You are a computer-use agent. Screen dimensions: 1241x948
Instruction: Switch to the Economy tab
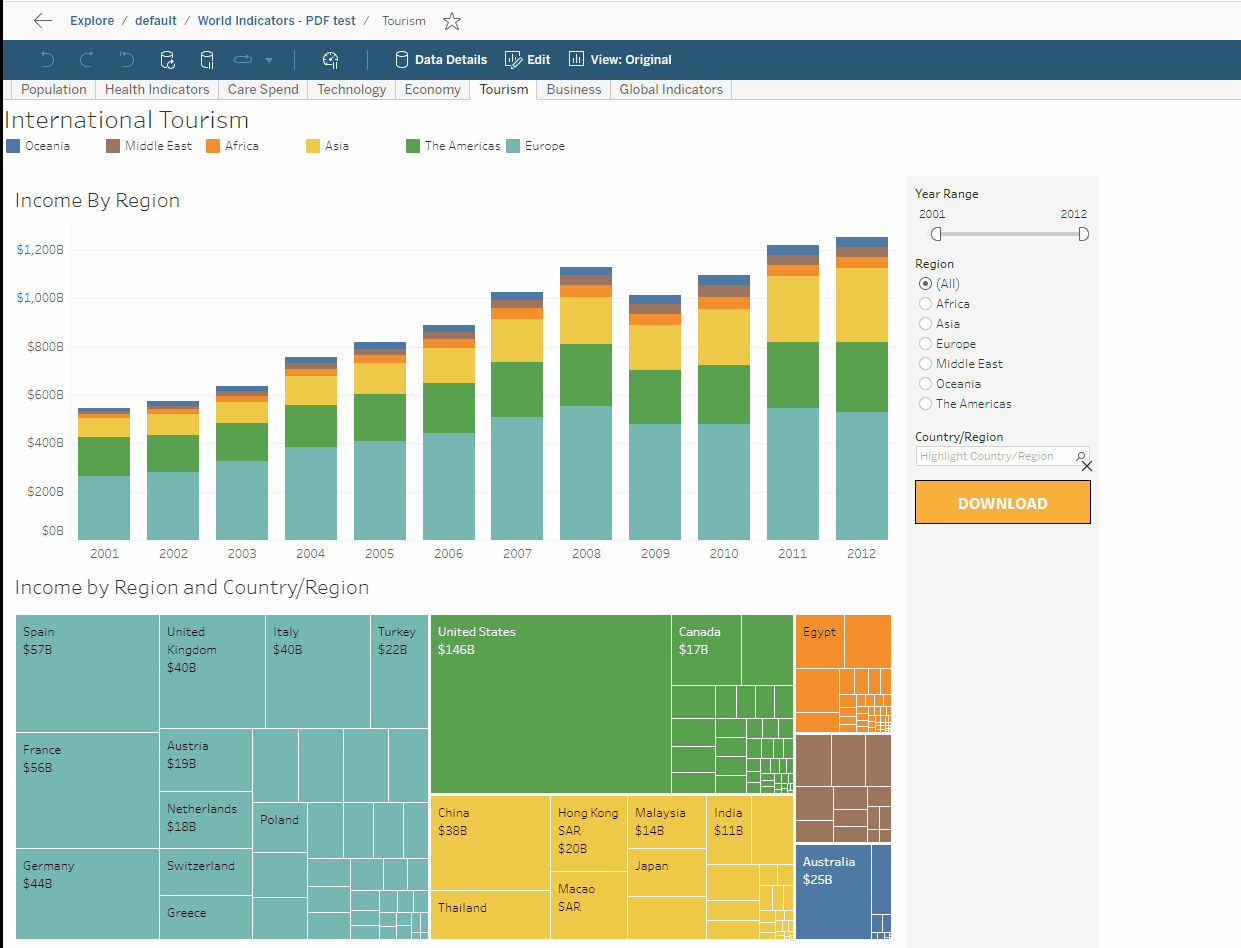(432, 89)
